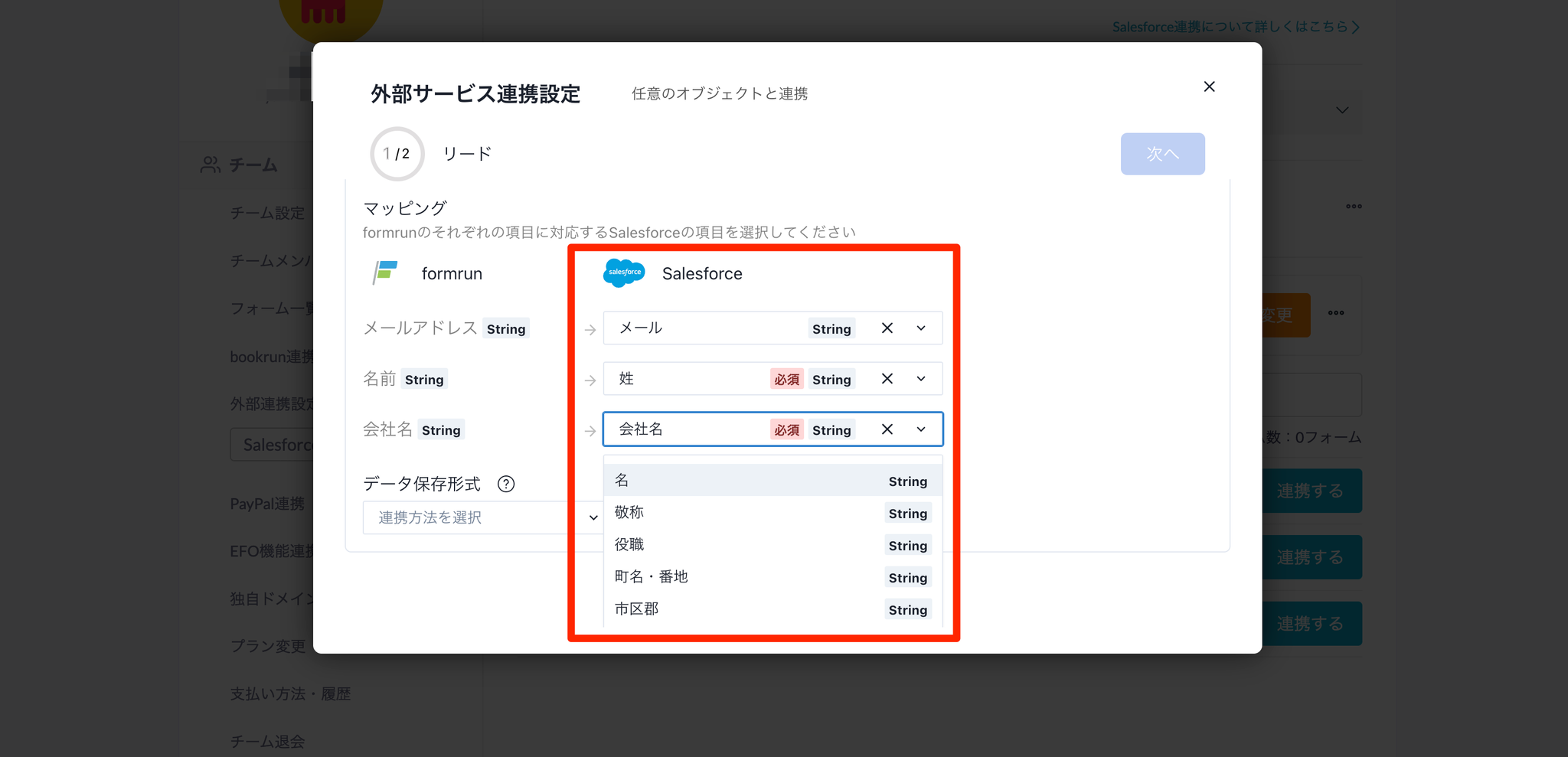
Task: Click help icon beside データ保存形式
Action: pyautogui.click(x=506, y=484)
